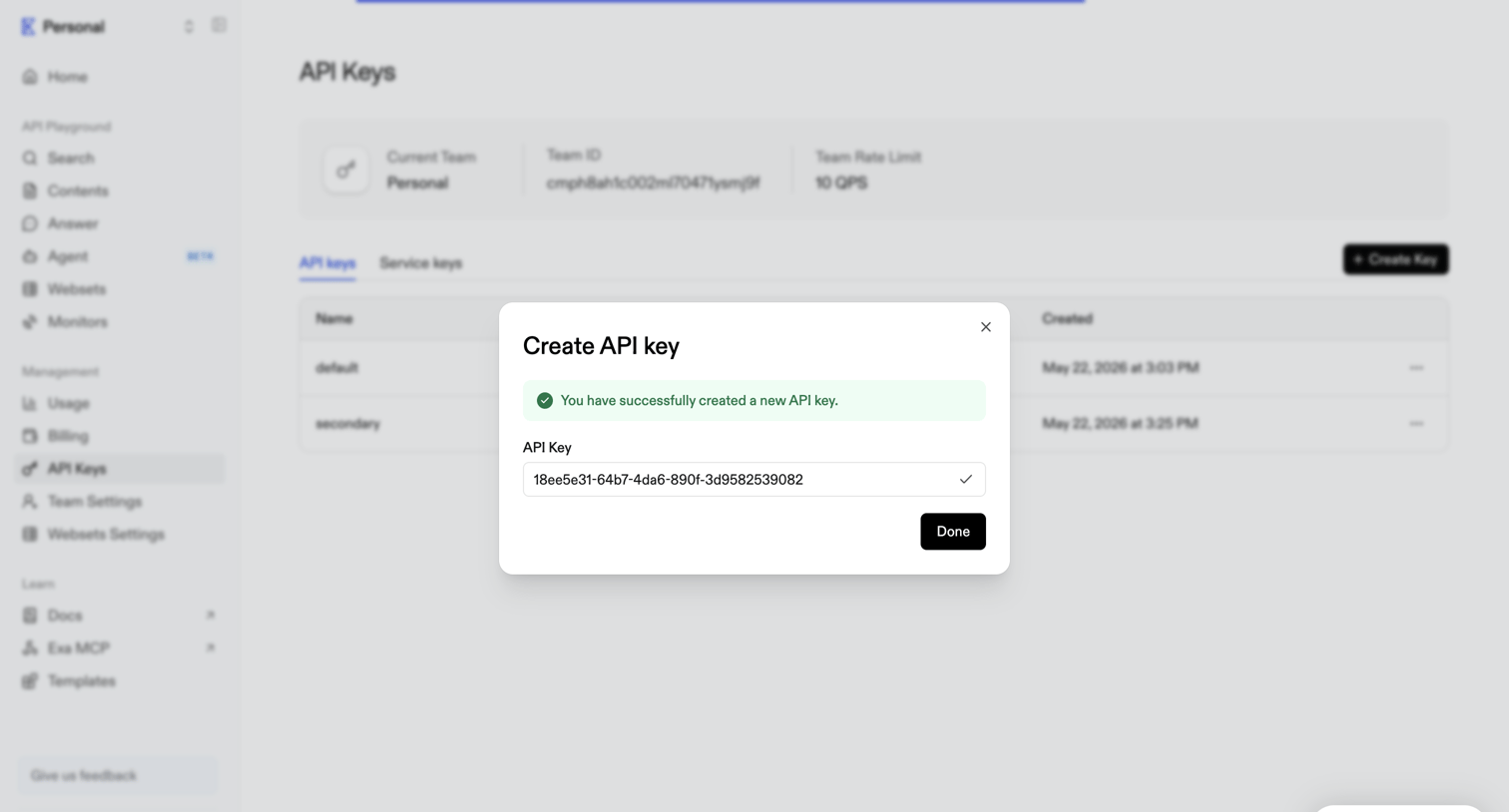Image resolution: width=1509 pixels, height=812 pixels.
Task: Click the copied checkmark icon in API Key field
Action: click(965, 480)
